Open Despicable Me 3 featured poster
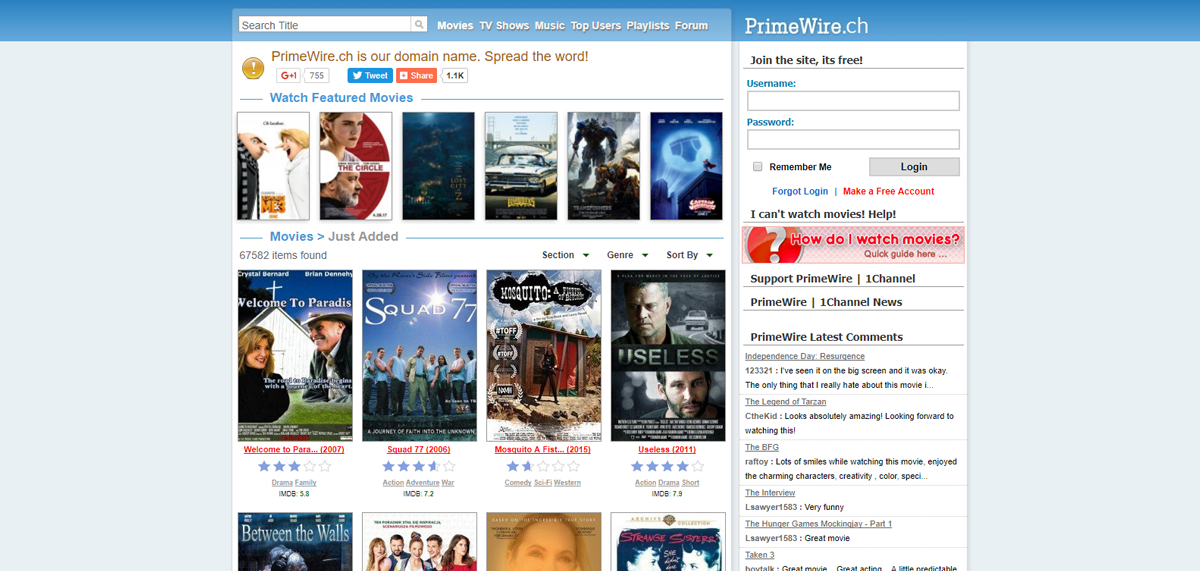The width and height of the screenshot is (1200, 571). [273, 166]
